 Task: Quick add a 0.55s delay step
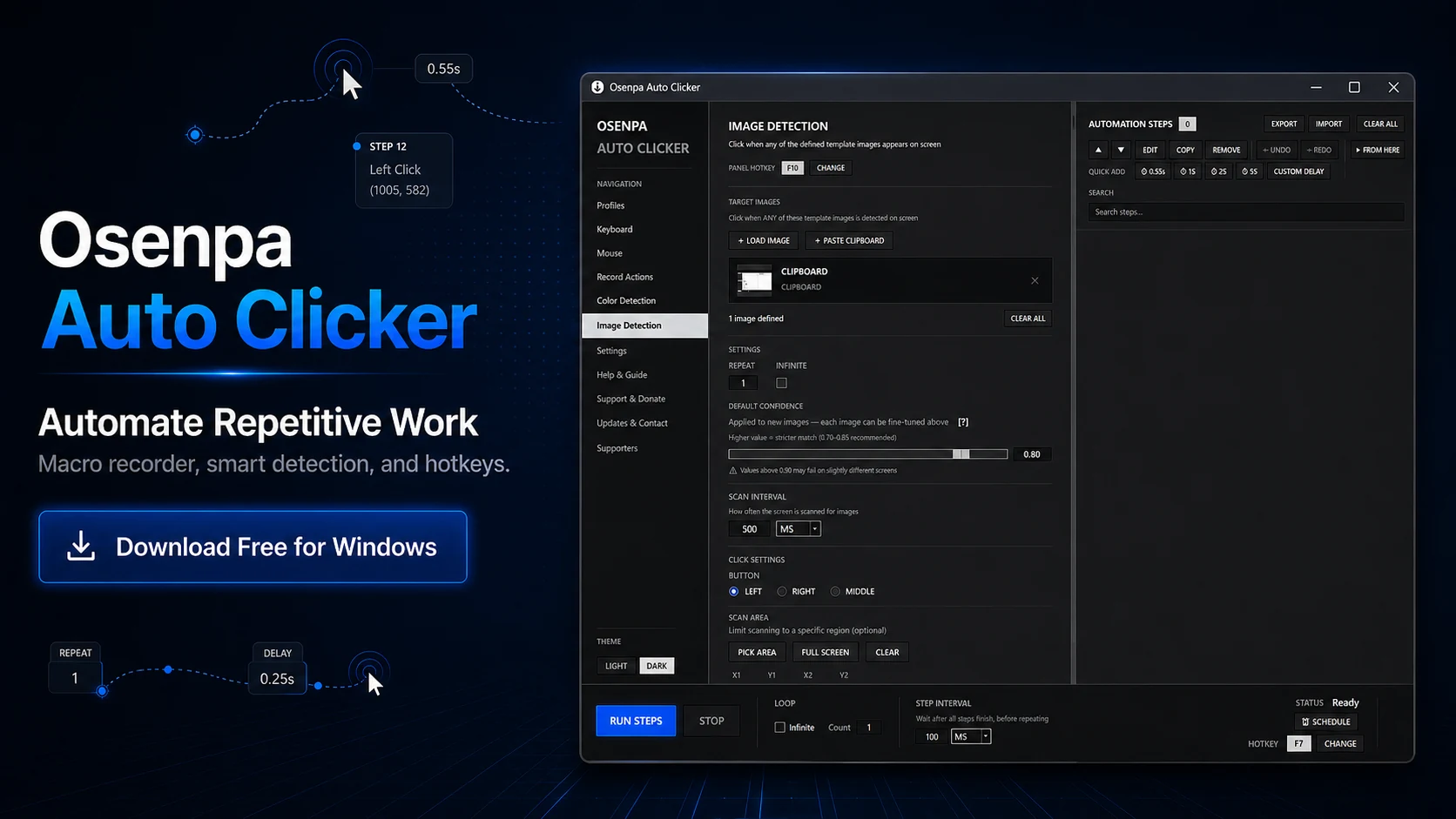point(1153,171)
